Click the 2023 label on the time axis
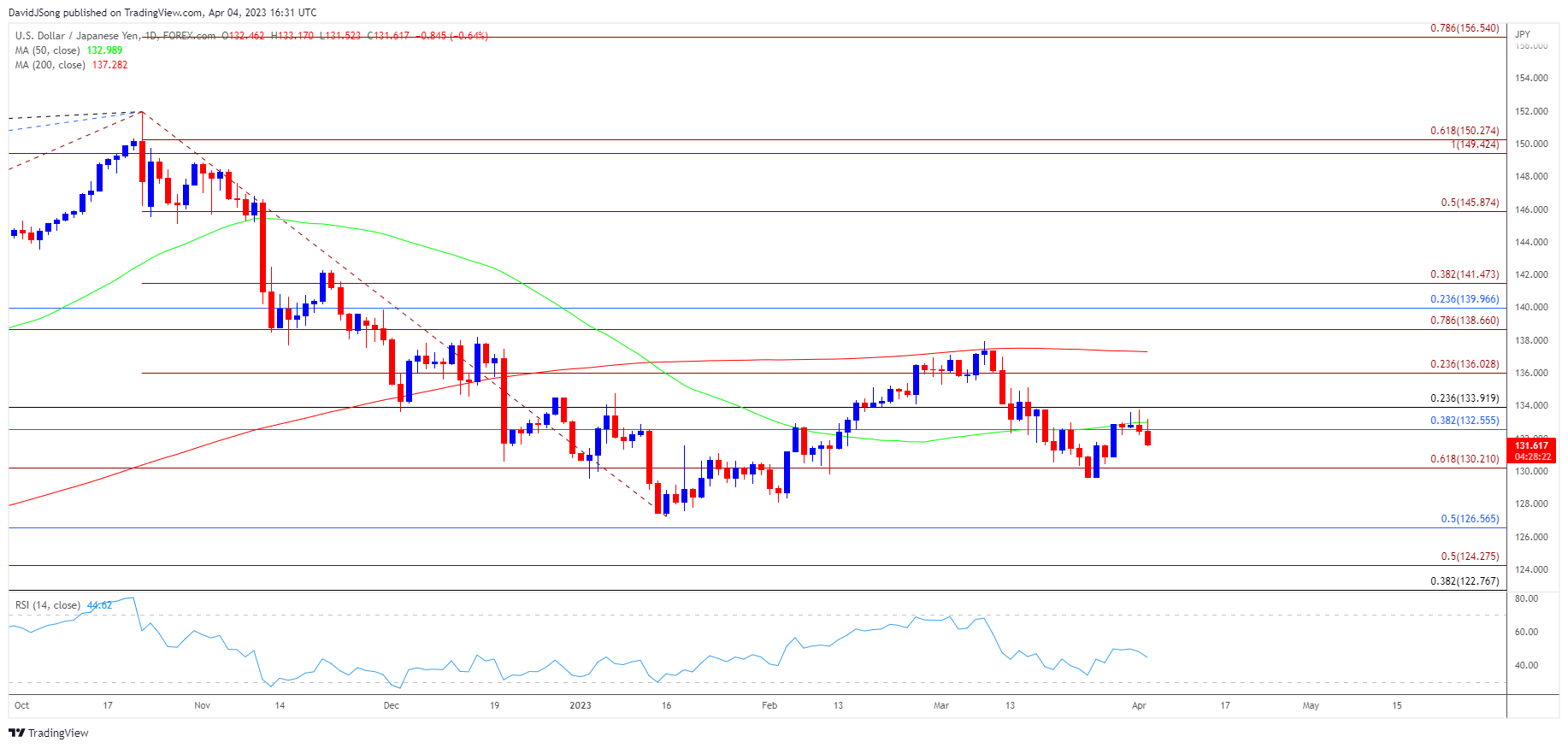The width and height of the screenshot is (1568, 748). 581,705
